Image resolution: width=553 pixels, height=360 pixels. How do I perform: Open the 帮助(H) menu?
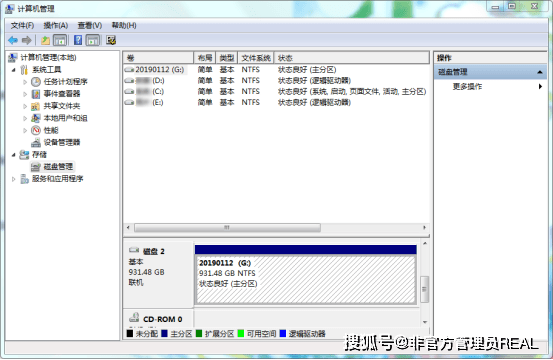(124, 25)
